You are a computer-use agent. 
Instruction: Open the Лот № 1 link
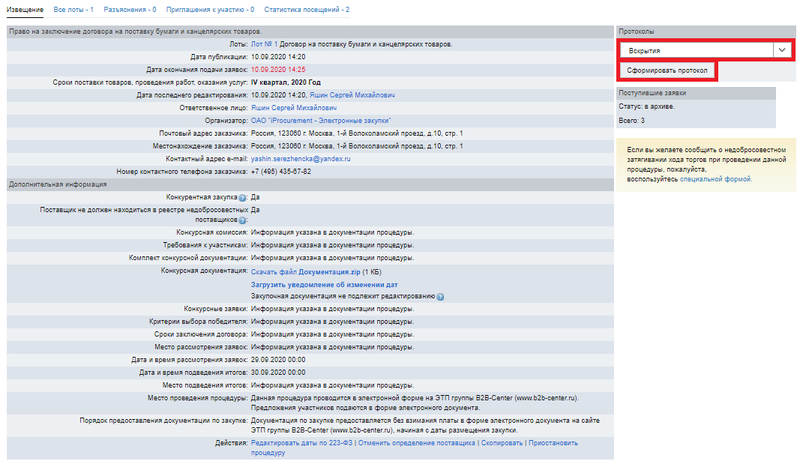pos(264,45)
